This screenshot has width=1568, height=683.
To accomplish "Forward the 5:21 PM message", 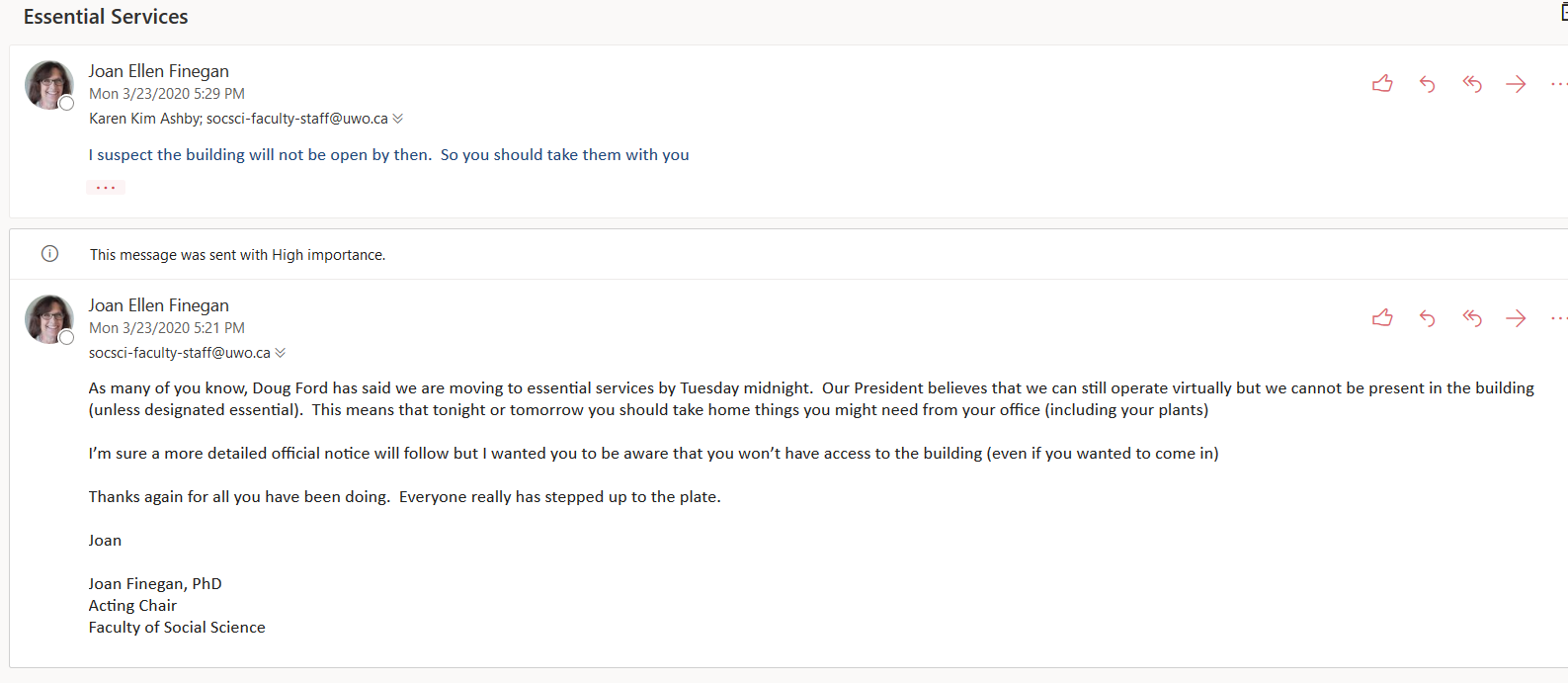I will coord(1516,318).
